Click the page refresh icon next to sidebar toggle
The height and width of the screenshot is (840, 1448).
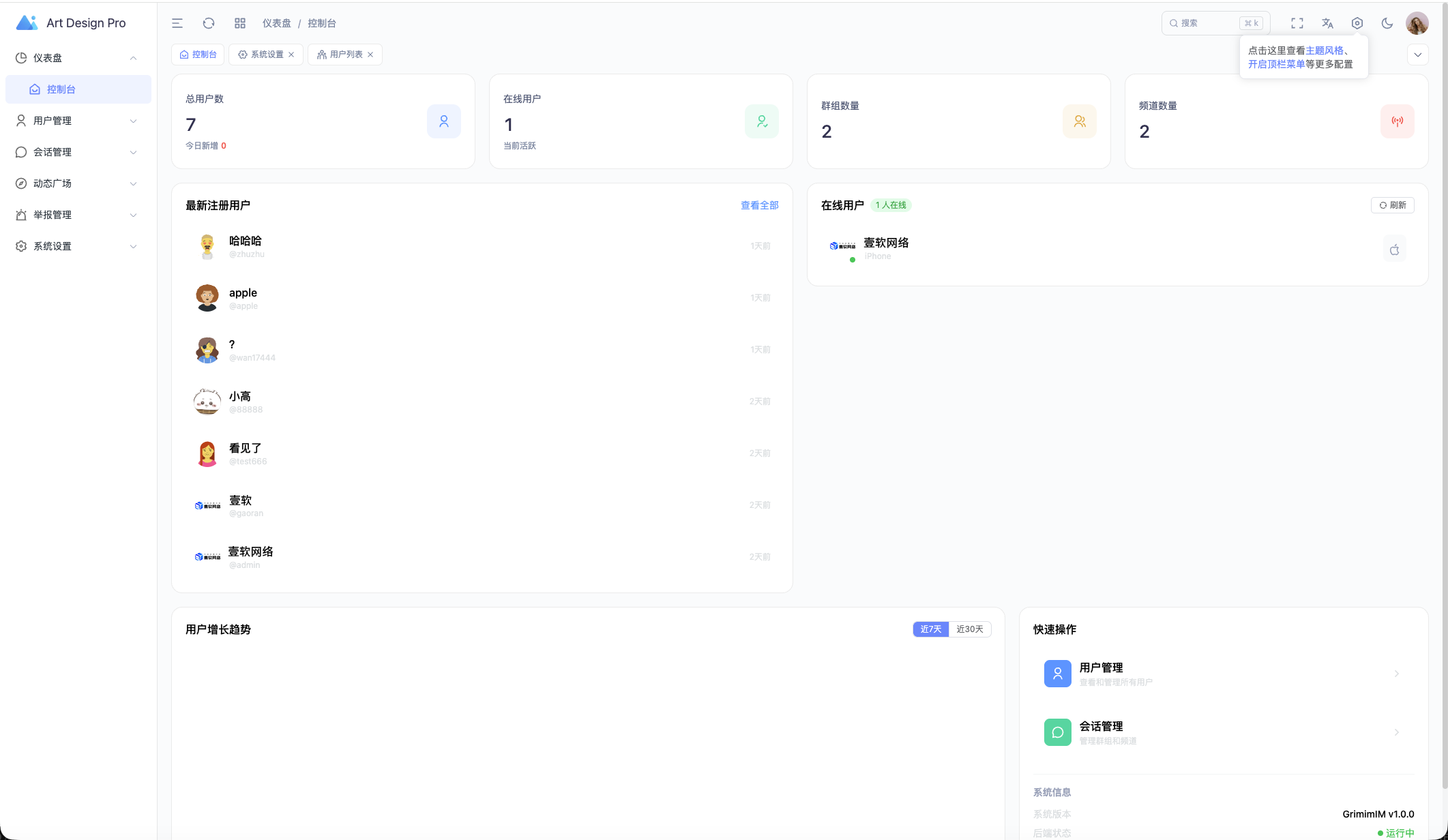click(x=209, y=22)
